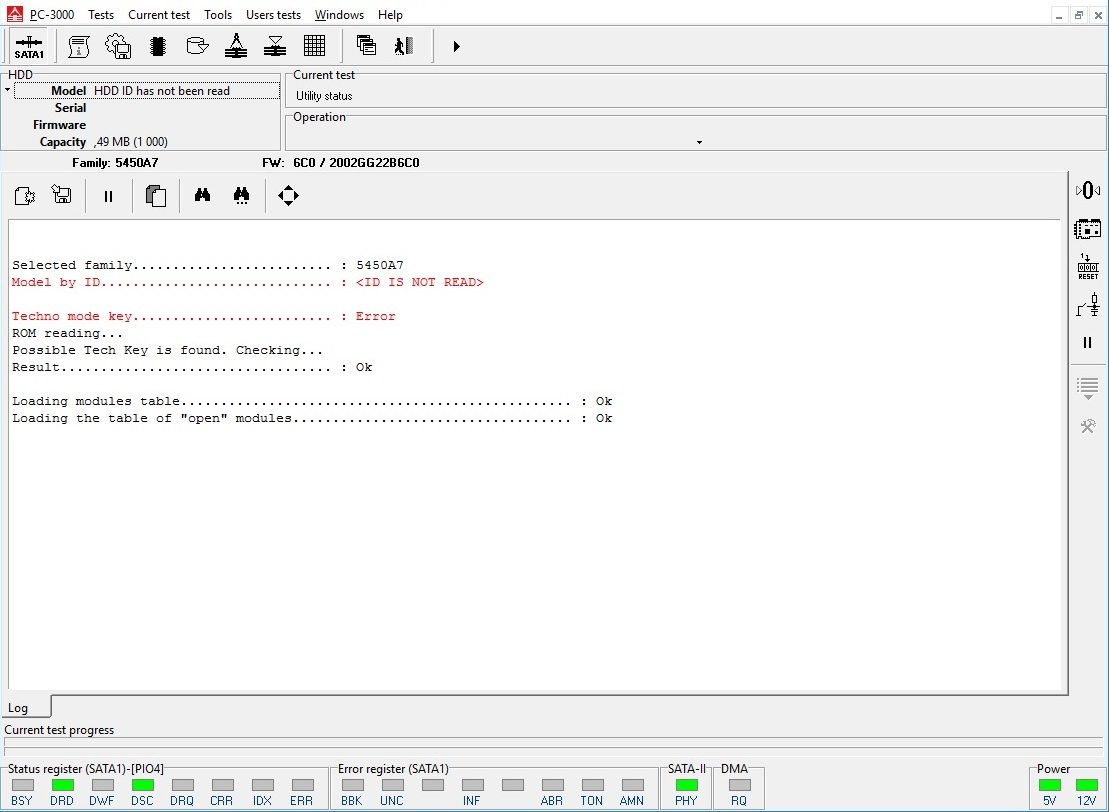Click the triangle over stacked lines icon
The height and width of the screenshot is (812, 1109).
click(x=274, y=47)
